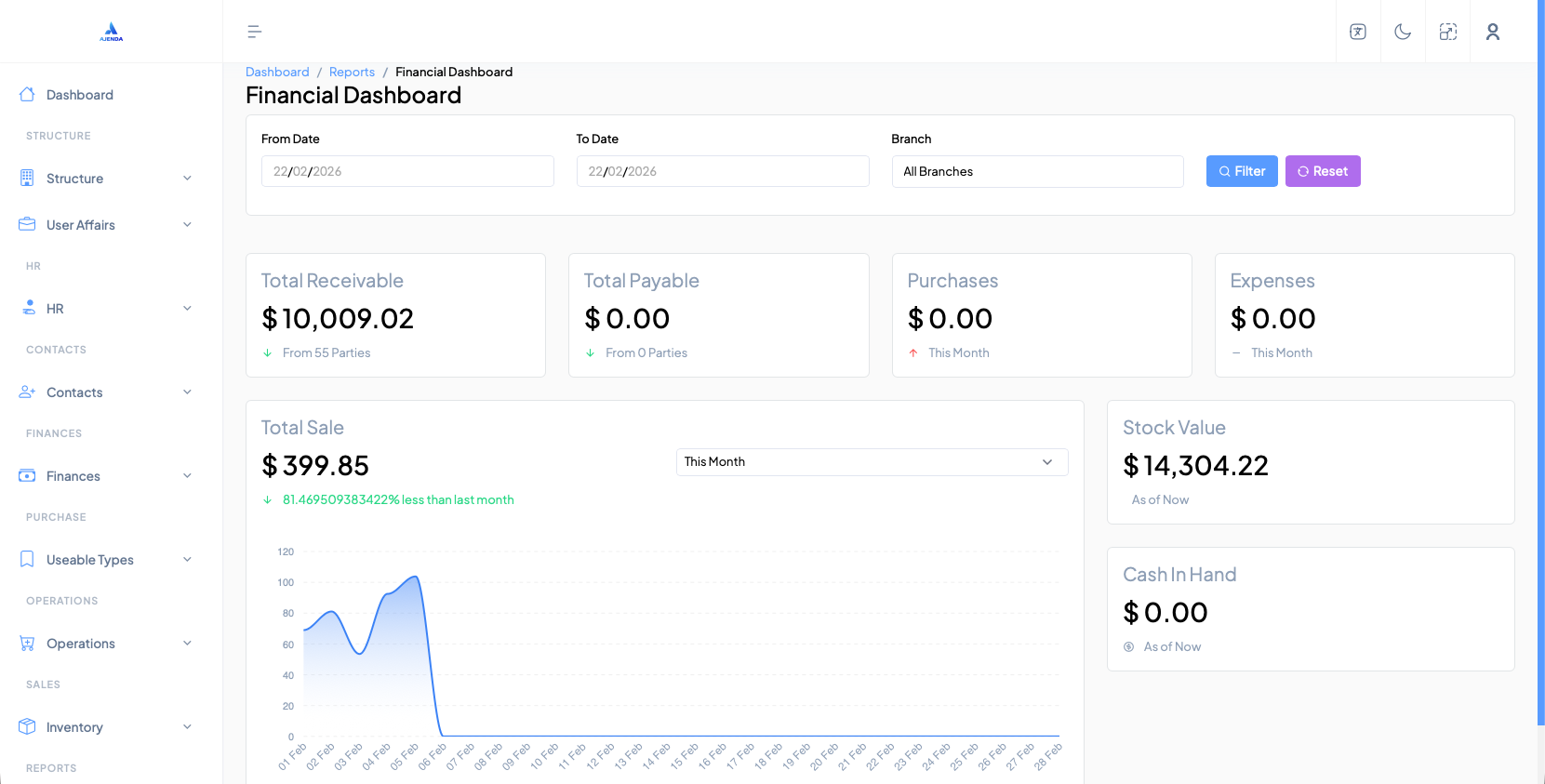Enter fullscreen using the expand icon
Image resolution: width=1545 pixels, height=784 pixels.
[1447, 32]
